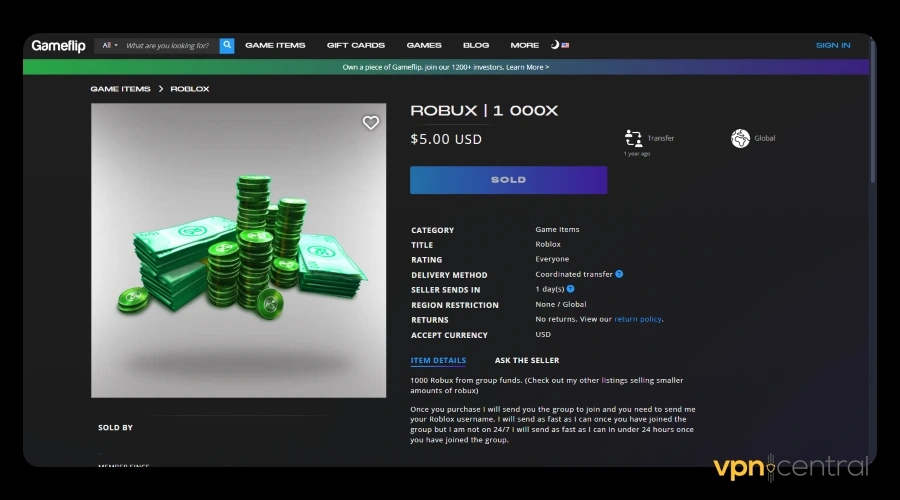Image resolution: width=900 pixels, height=500 pixels.
Task: Open the Coordinated transfer help icon
Action: coord(619,274)
